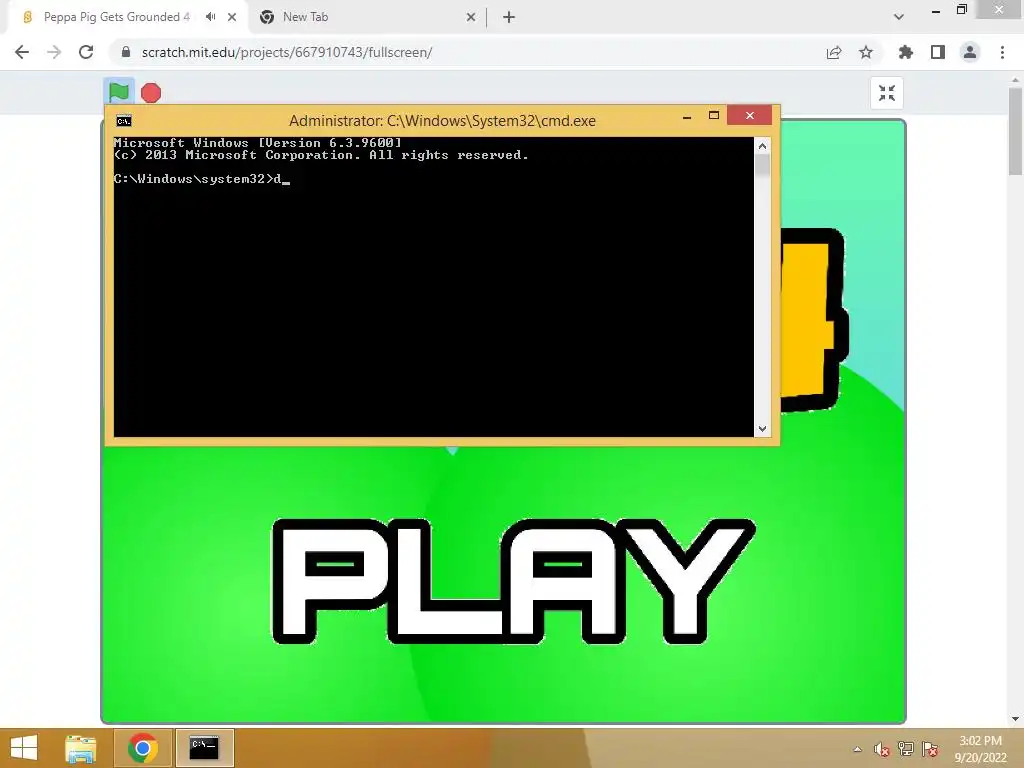Bookmark this tab with the star icon
The width and height of the screenshot is (1024, 768).
click(866, 52)
